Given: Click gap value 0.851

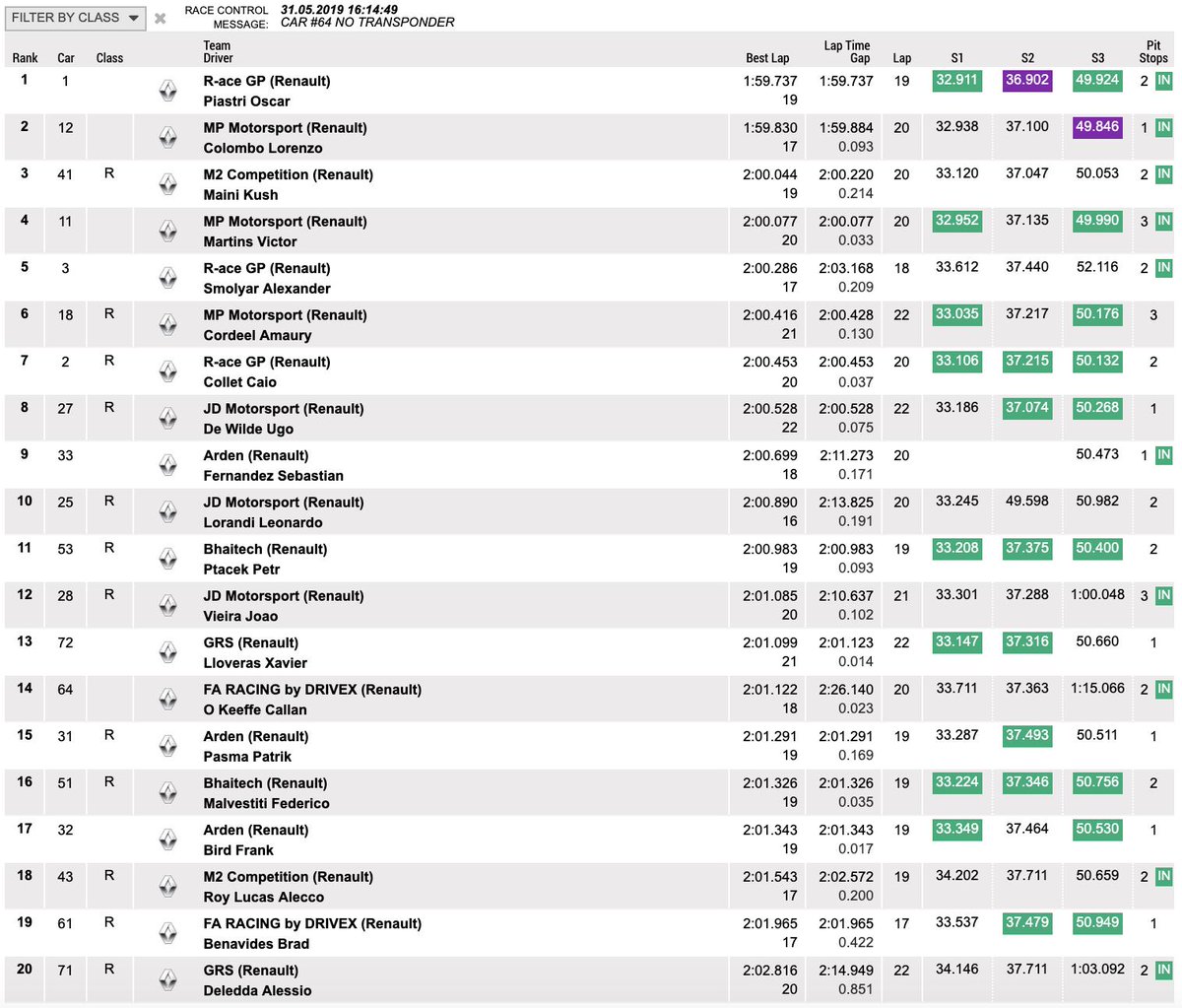Looking at the screenshot, I should point(856,989).
